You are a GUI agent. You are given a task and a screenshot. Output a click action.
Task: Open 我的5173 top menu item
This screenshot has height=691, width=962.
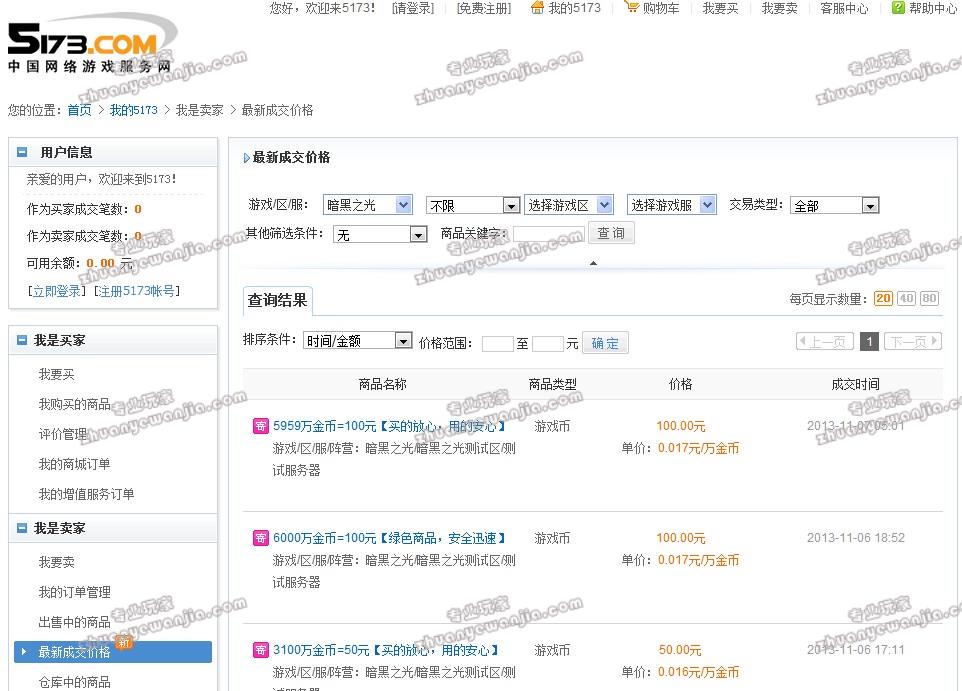[x=574, y=8]
